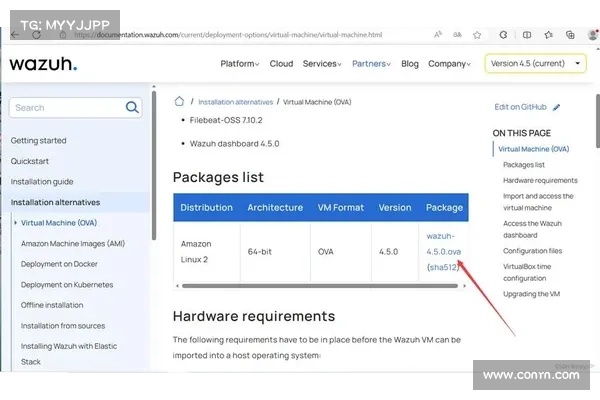Open the Cloud menu item

(281, 64)
